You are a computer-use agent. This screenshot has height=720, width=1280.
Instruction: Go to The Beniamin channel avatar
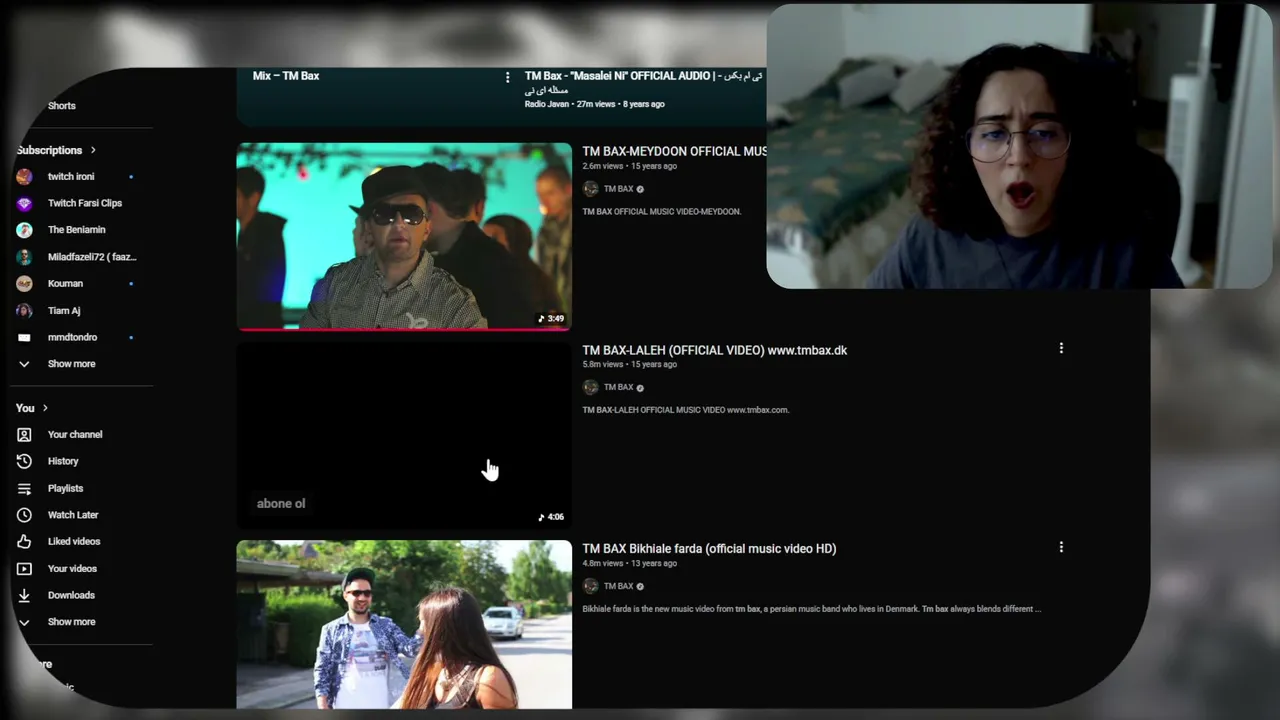pyautogui.click(x=25, y=230)
